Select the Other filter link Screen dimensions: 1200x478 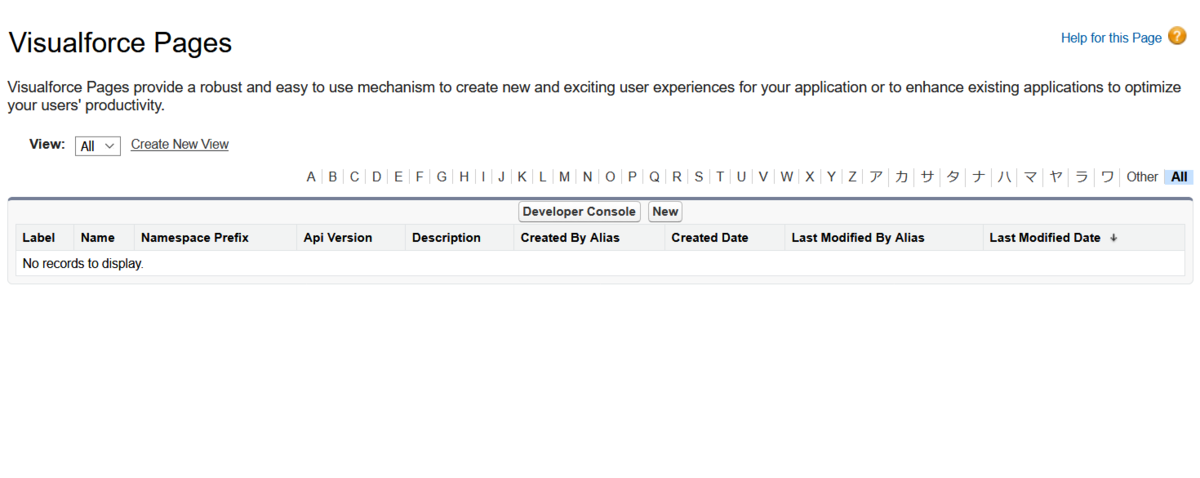tap(1142, 177)
